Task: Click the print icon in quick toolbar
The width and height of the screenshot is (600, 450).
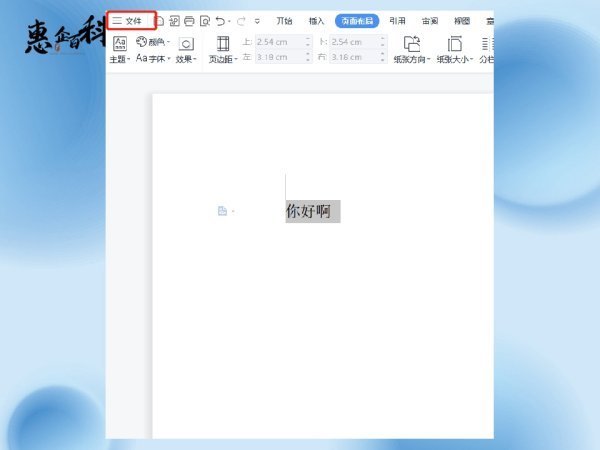Action: 189,20
